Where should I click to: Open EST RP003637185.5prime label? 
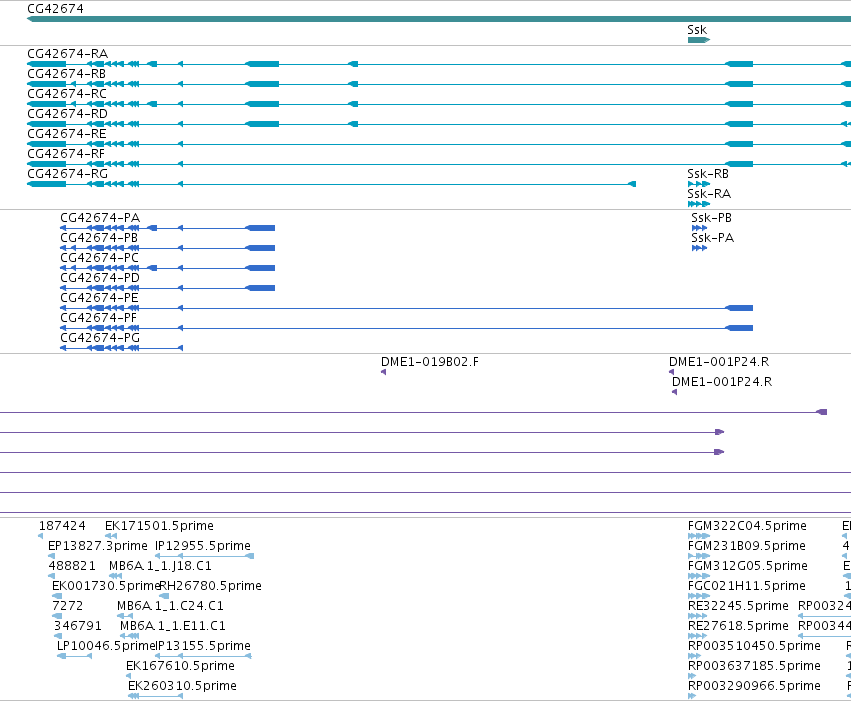754,666
